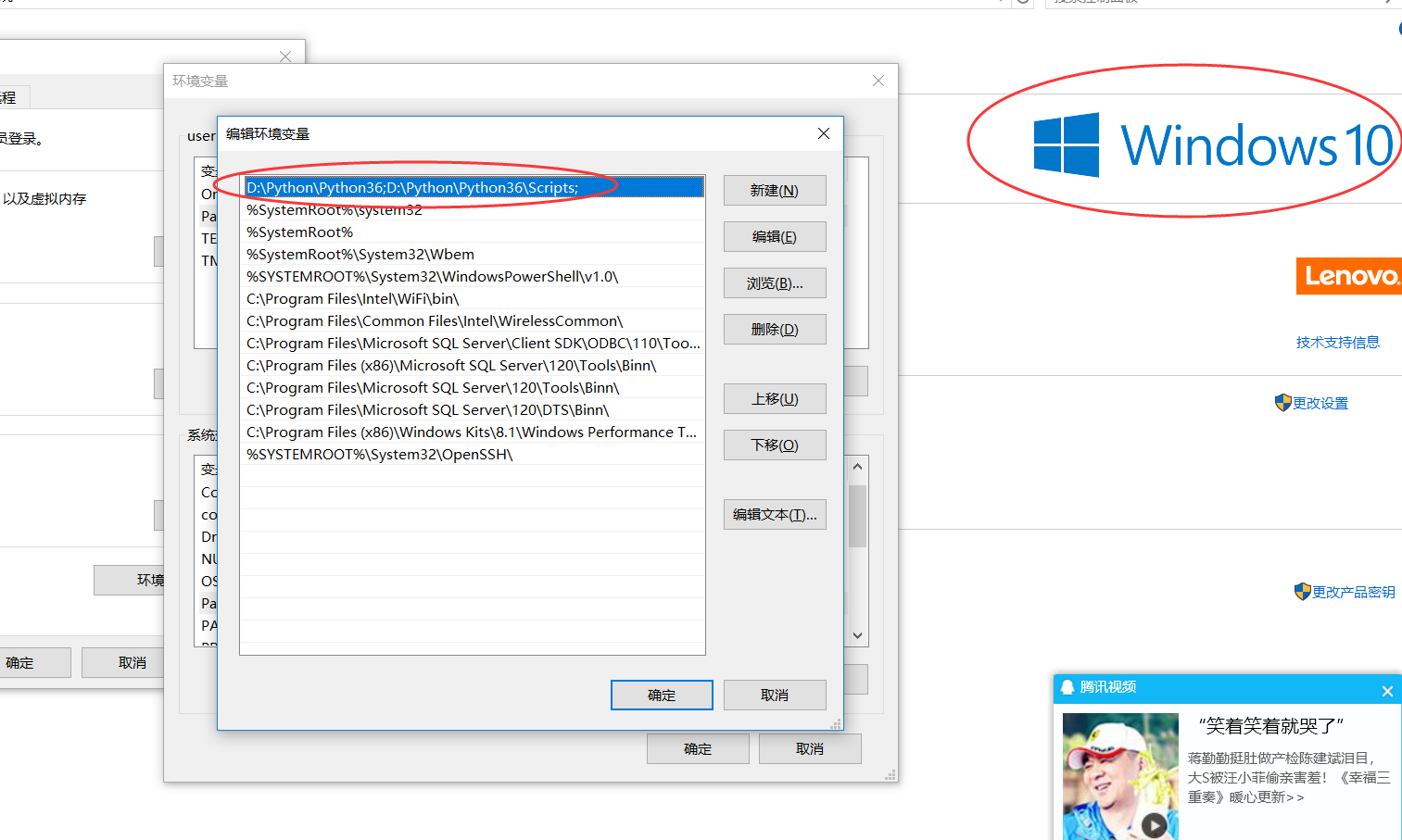Viewport: 1402px width, 840px height.
Task: Delete entry with the 删除(D) button
Action: 775,330
